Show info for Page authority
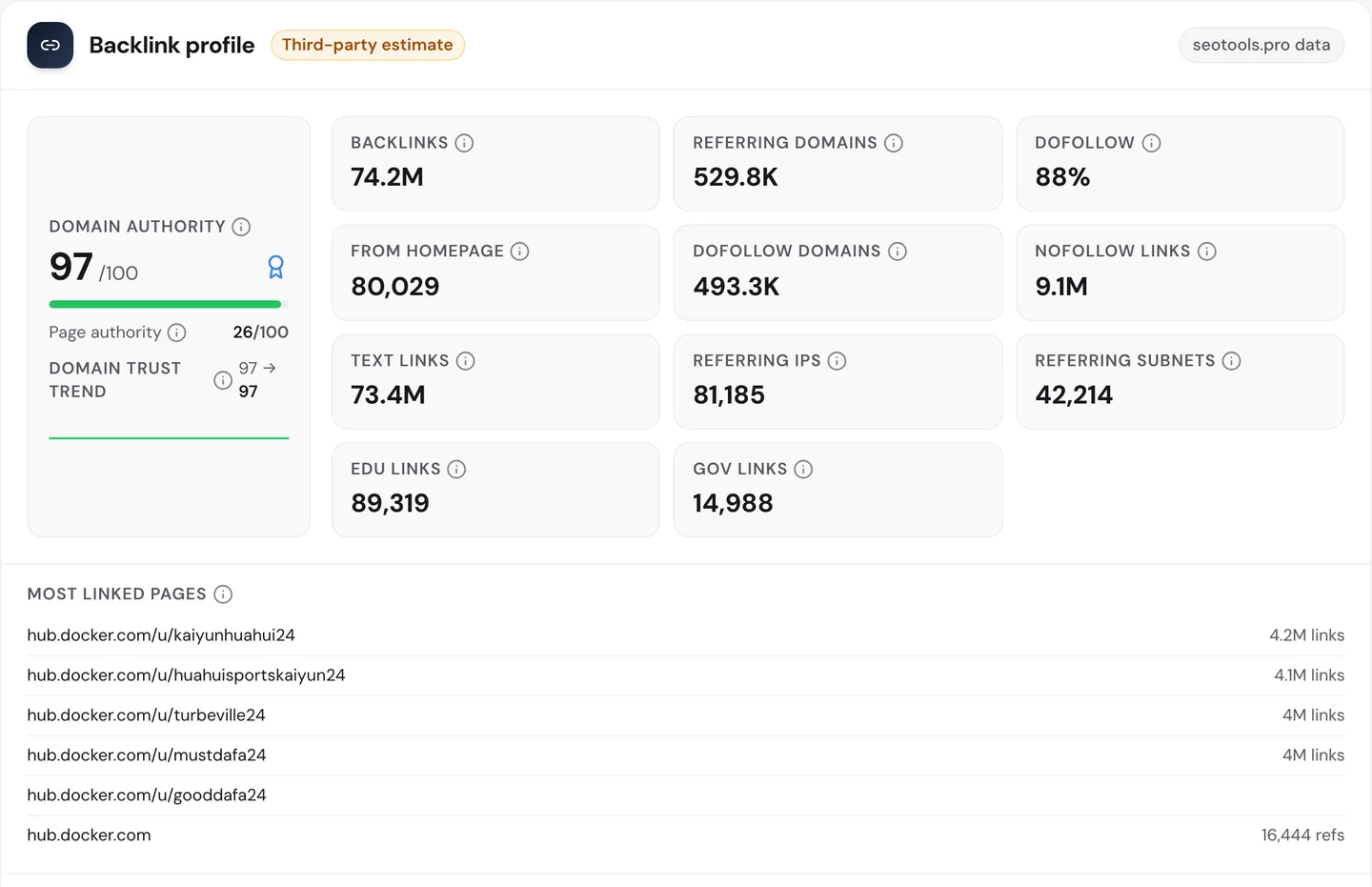1372x887 pixels. click(x=176, y=333)
